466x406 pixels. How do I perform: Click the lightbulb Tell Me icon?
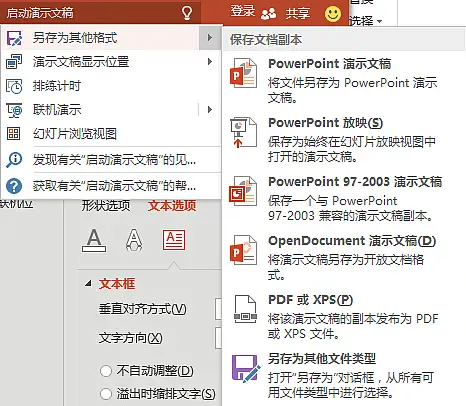click(x=187, y=13)
